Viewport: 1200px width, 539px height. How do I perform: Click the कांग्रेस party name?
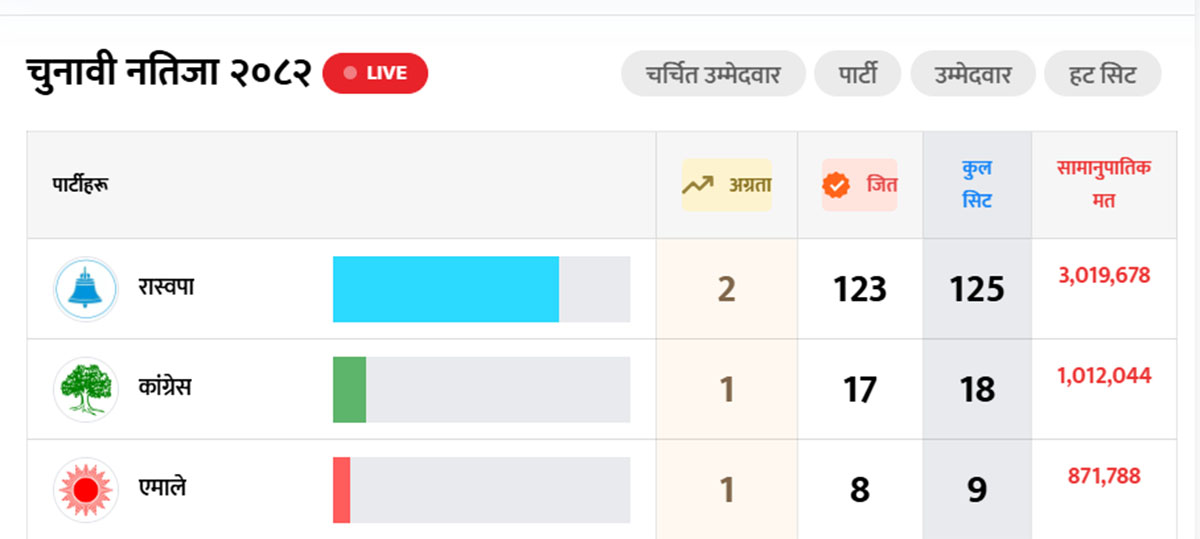point(165,387)
